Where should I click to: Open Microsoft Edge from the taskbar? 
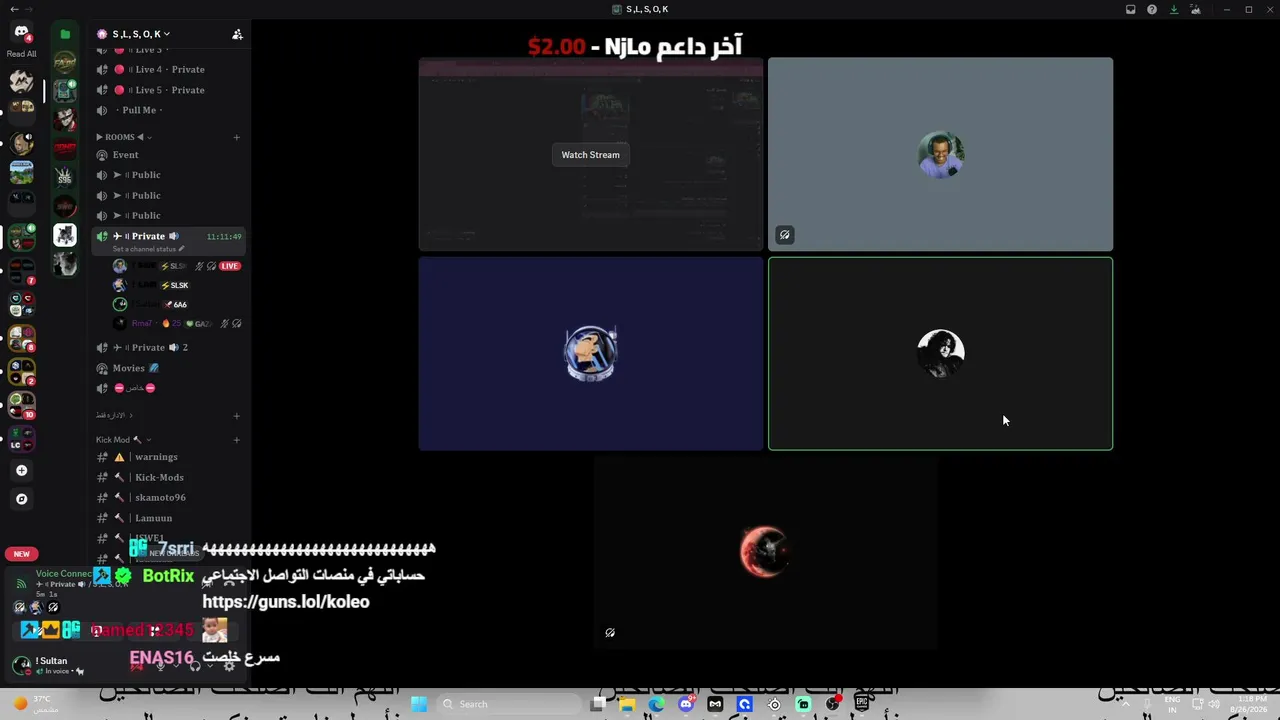[x=656, y=704]
